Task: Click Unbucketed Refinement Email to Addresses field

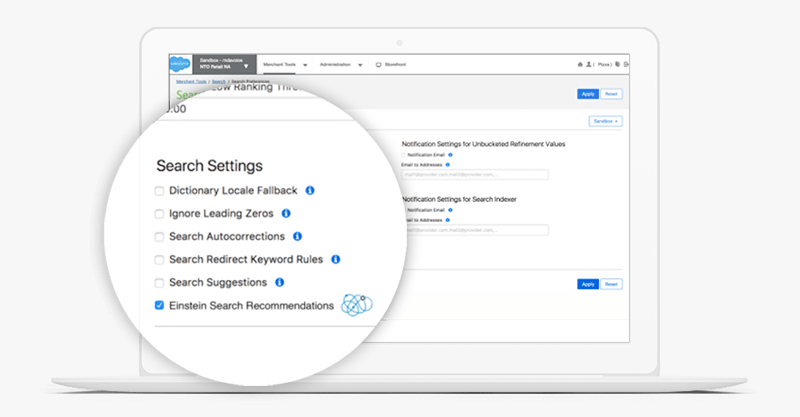Action: 475,175
